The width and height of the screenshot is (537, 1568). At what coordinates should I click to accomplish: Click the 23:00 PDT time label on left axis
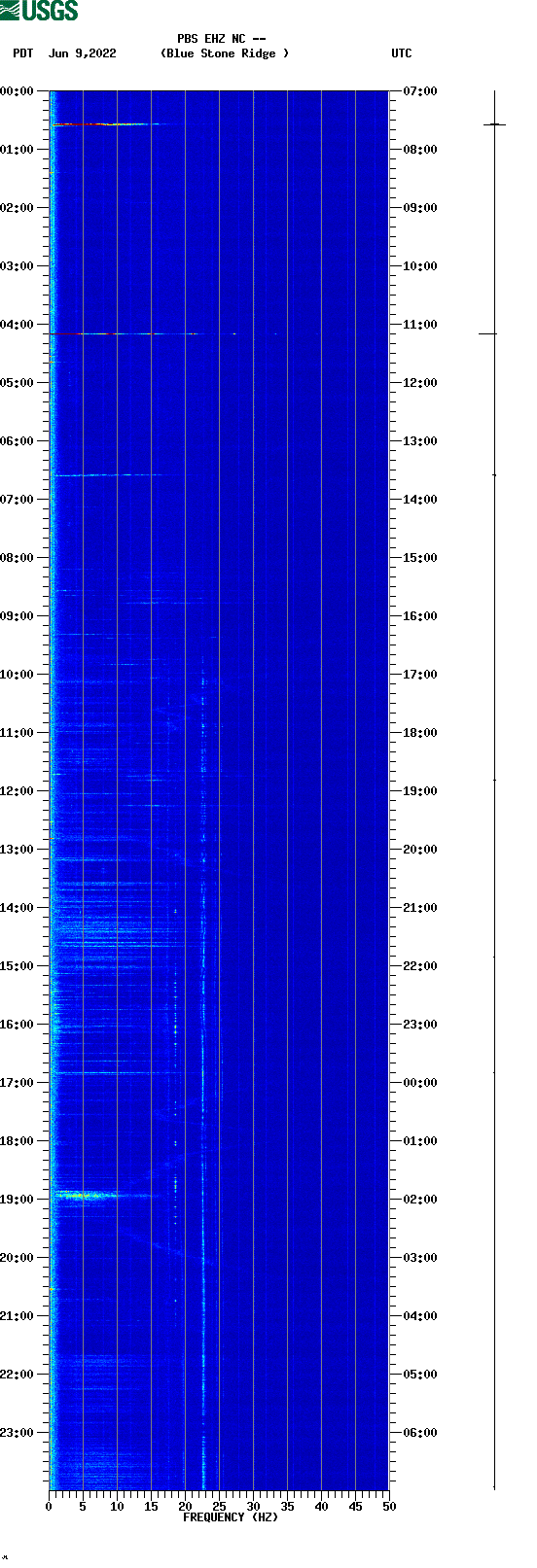(x=18, y=1432)
